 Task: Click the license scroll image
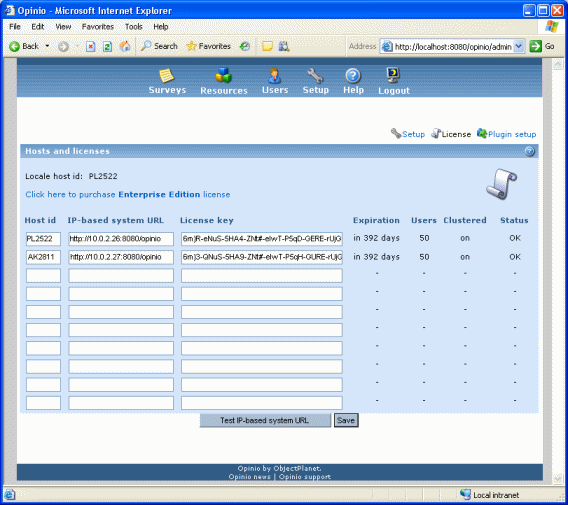pos(501,184)
